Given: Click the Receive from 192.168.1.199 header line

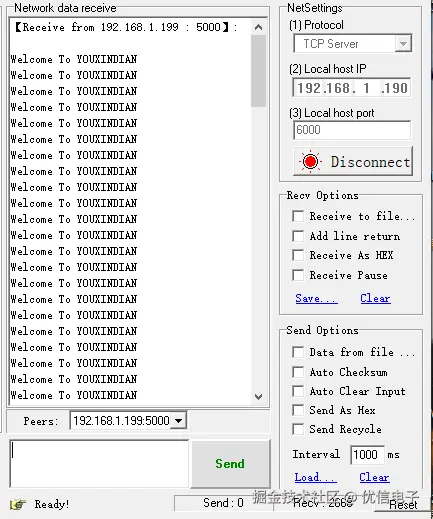Looking at the screenshot, I should pyautogui.click(x=127, y=27).
